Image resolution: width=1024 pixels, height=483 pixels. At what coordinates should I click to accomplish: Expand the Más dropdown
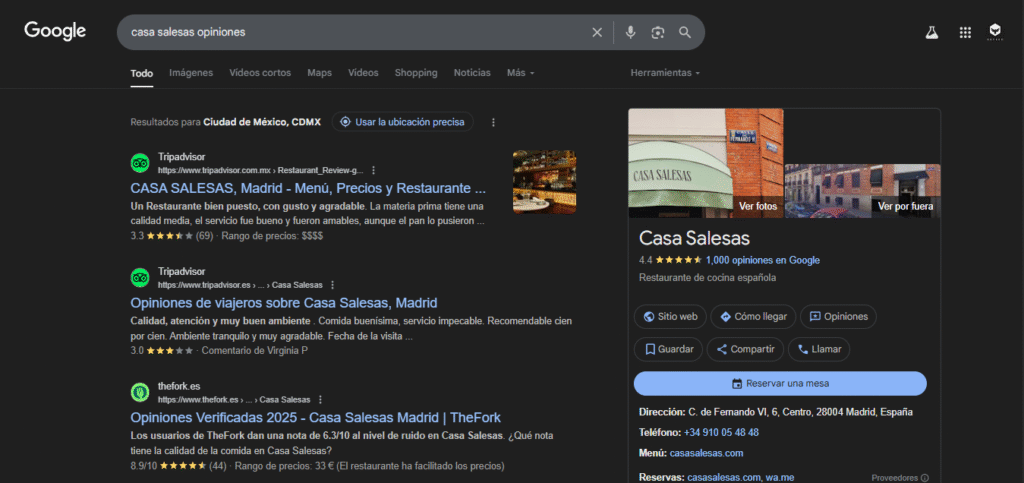pos(520,73)
